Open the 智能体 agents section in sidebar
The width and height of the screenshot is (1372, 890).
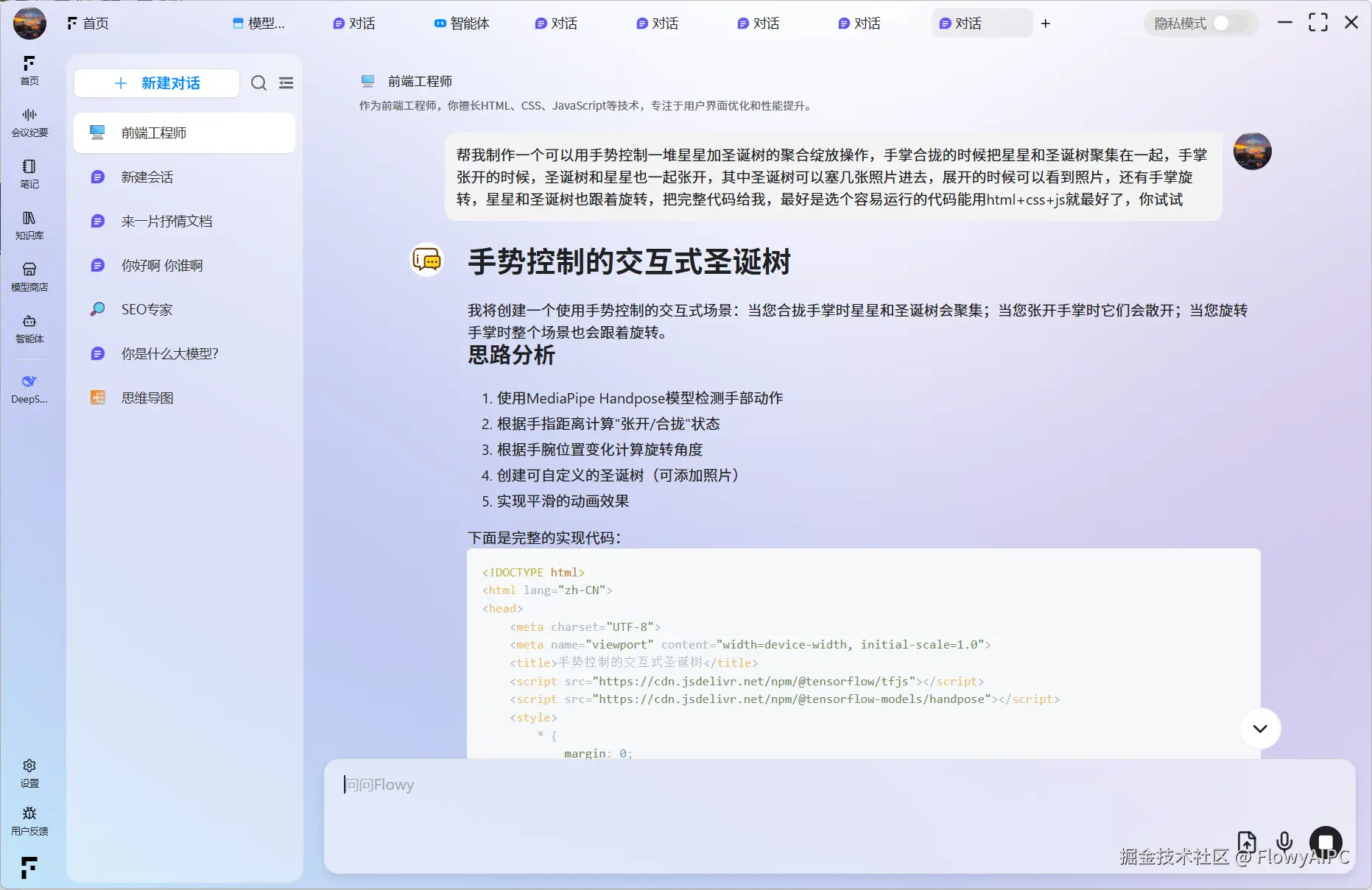tap(29, 328)
